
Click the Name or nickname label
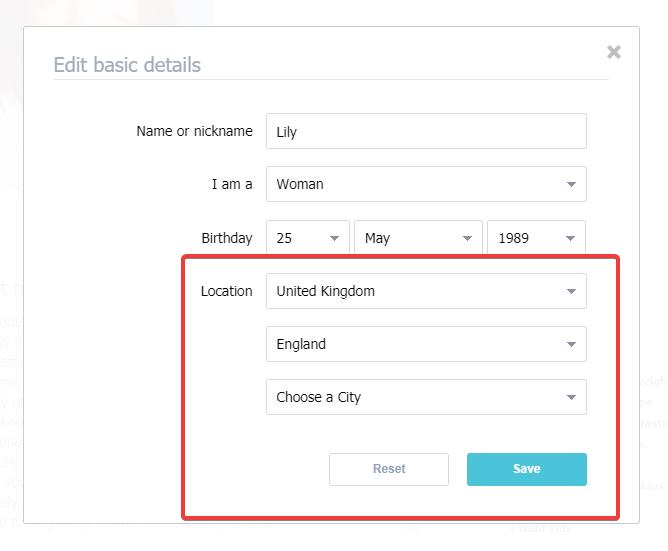coord(194,131)
